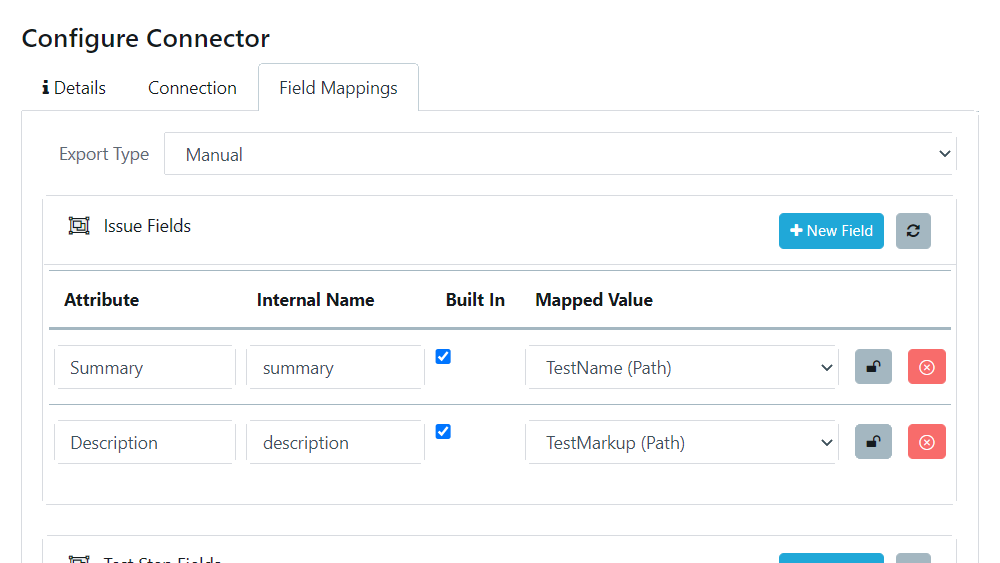1000x563 pixels.
Task: Click the unlock icon in Summary row
Action: tap(873, 367)
